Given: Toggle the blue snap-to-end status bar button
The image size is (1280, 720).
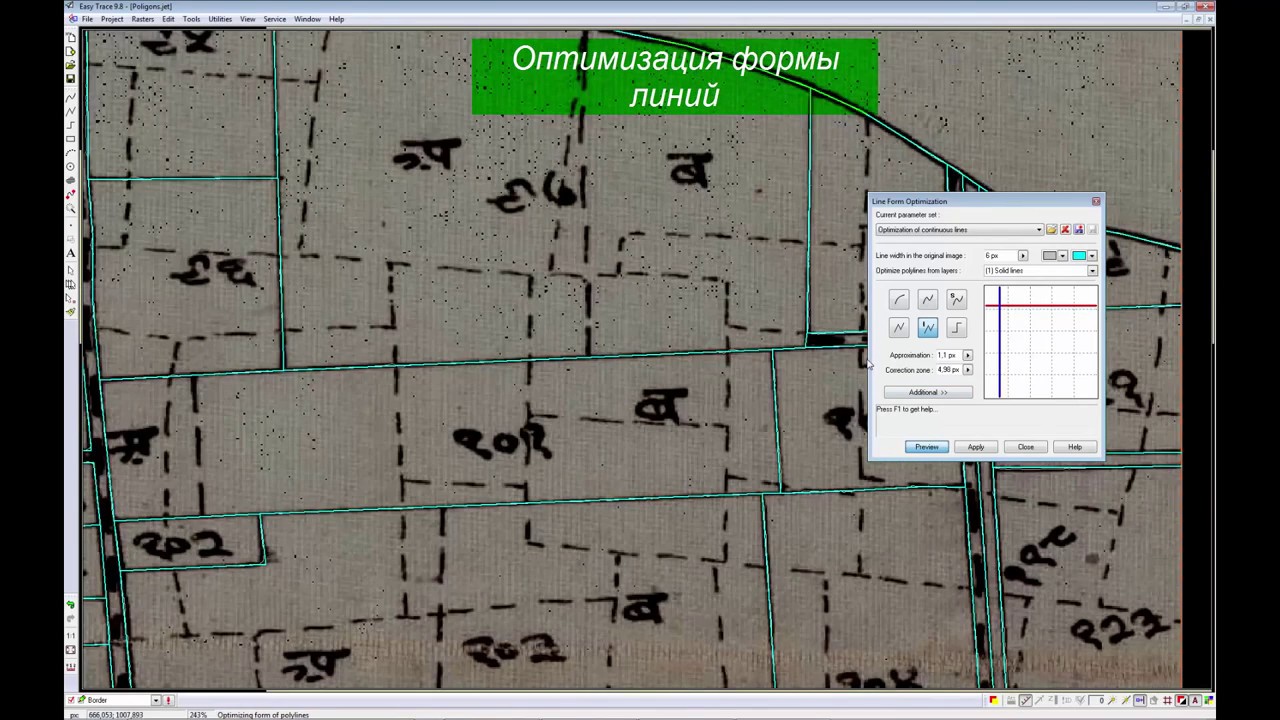Looking at the screenshot, I should click(1139, 700).
